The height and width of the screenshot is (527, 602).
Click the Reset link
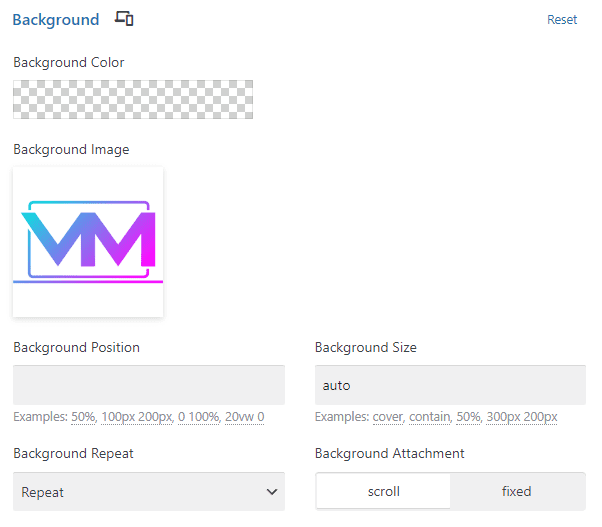click(x=562, y=20)
